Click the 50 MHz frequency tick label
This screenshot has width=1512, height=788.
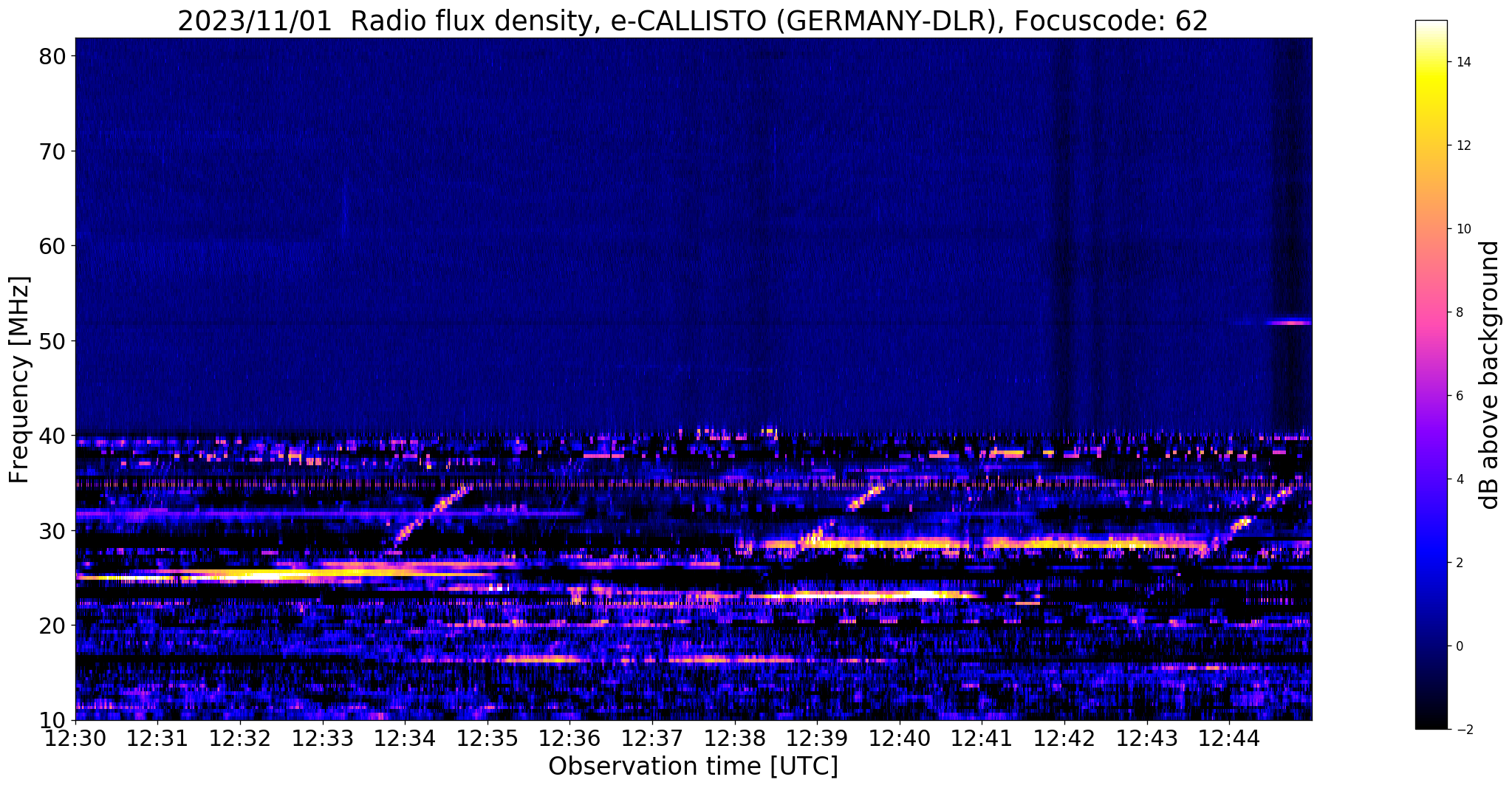click(x=52, y=341)
